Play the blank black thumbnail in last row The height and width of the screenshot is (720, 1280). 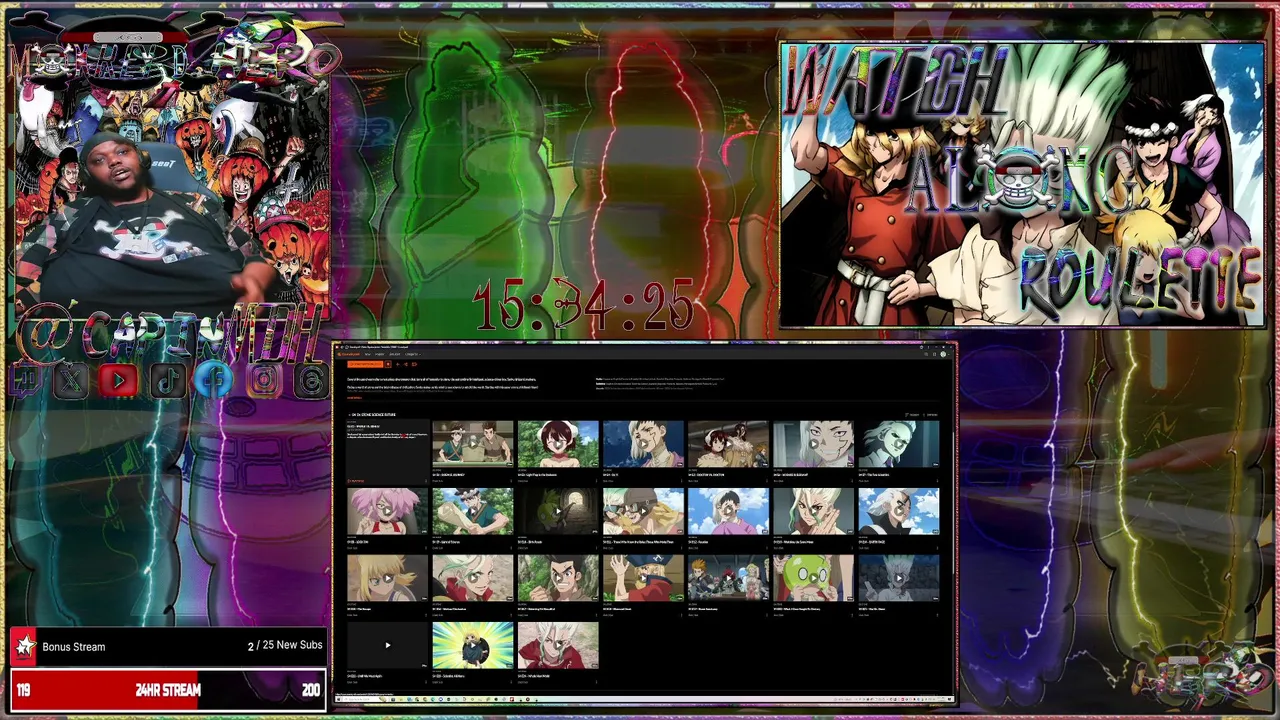pos(387,645)
